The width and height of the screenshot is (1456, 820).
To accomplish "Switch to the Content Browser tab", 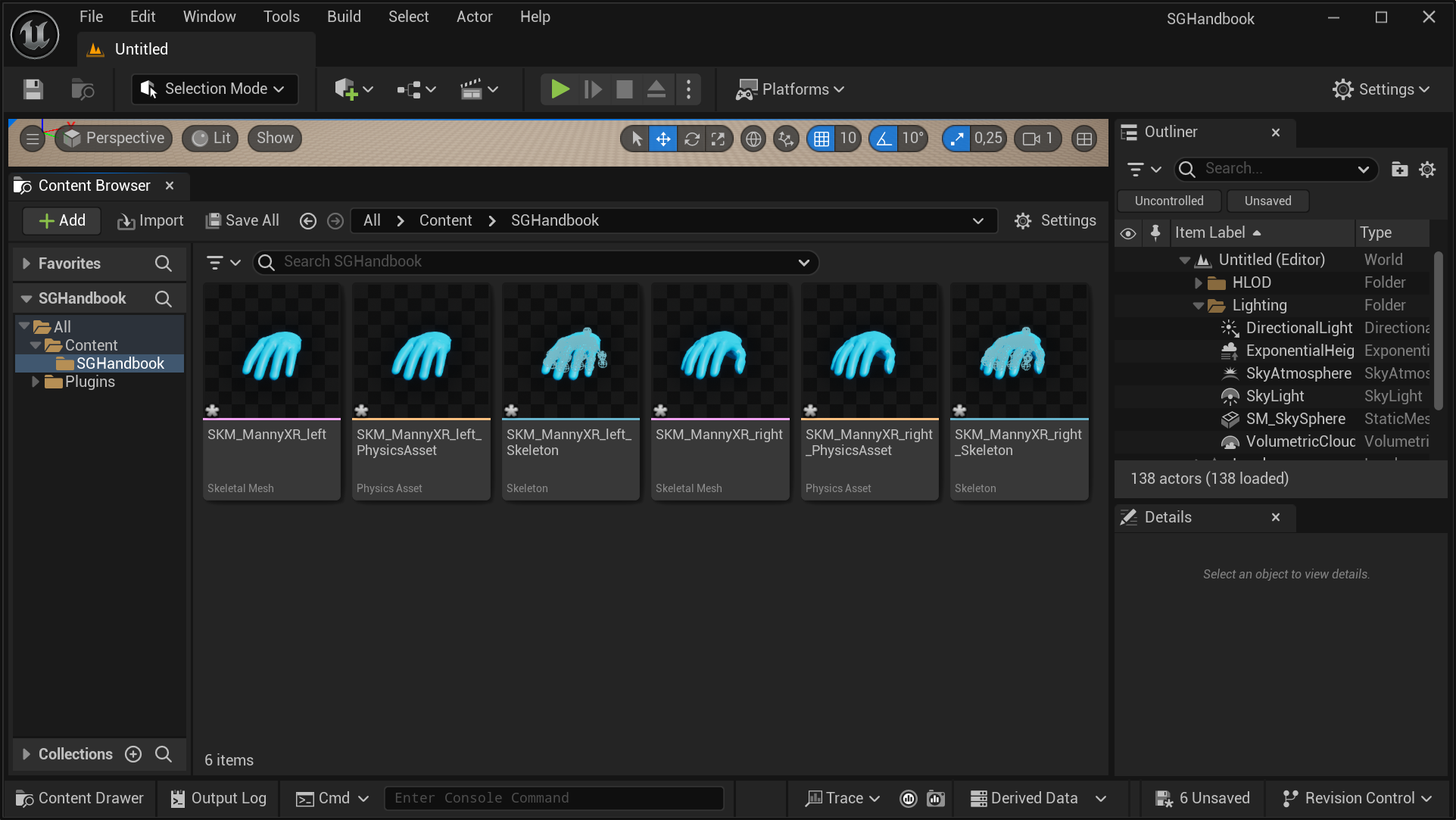I will (92, 186).
